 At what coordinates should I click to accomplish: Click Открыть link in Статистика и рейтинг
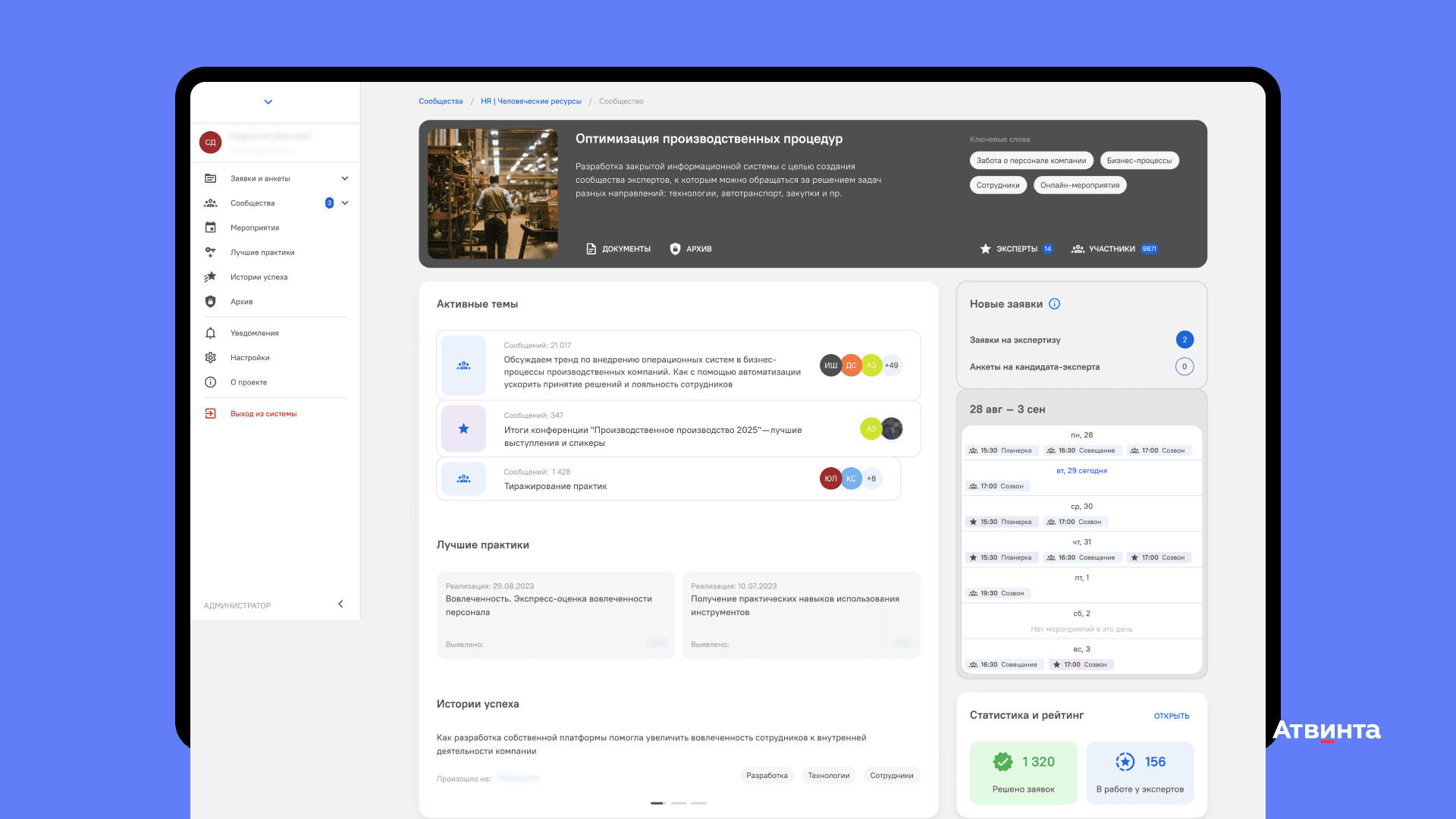pyautogui.click(x=1171, y=716)
